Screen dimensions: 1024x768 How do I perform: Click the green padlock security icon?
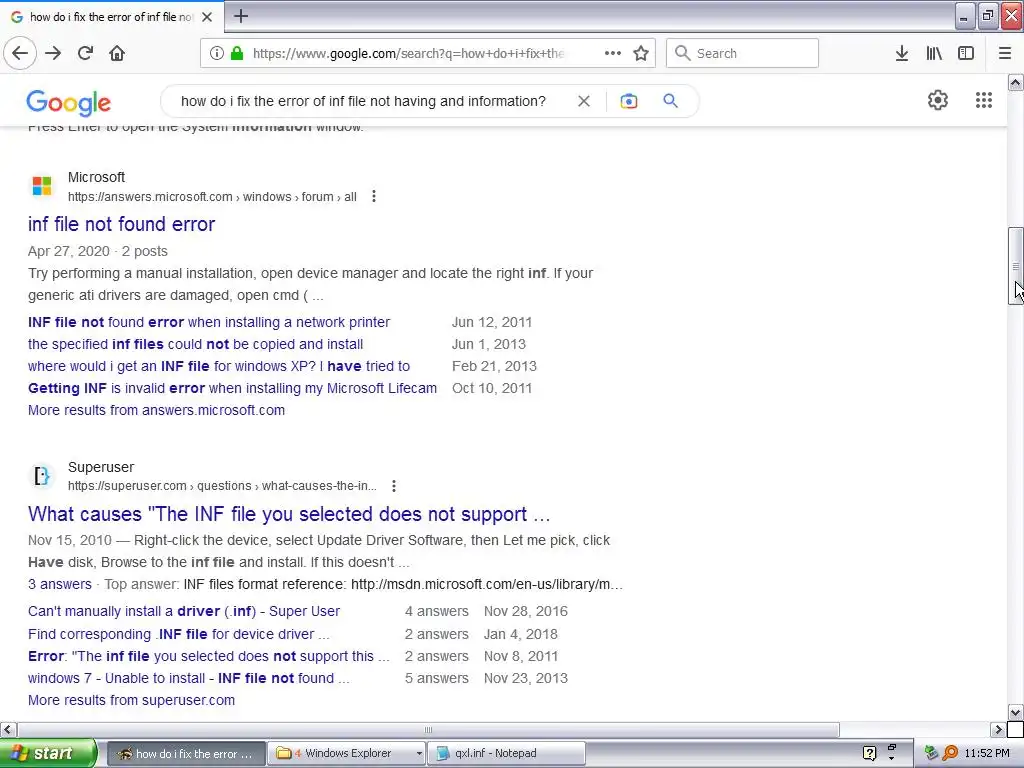[237, 53]
